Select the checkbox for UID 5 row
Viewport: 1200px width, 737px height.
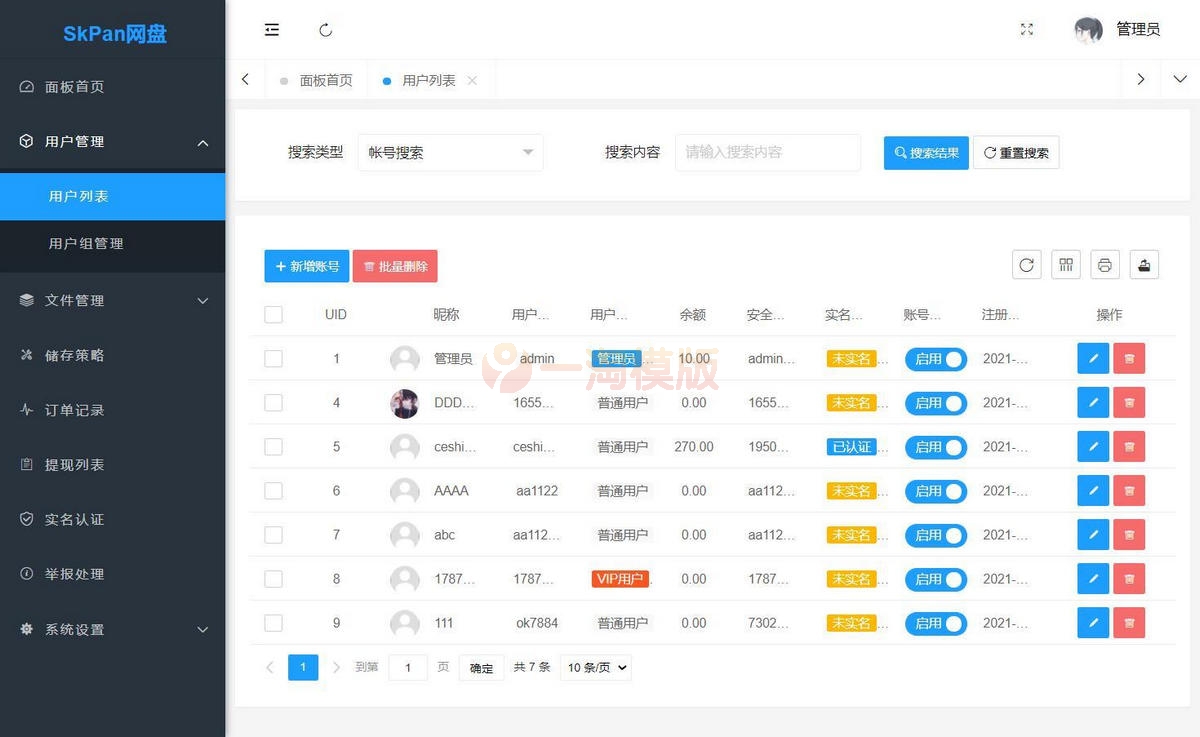tap(273, 447)
